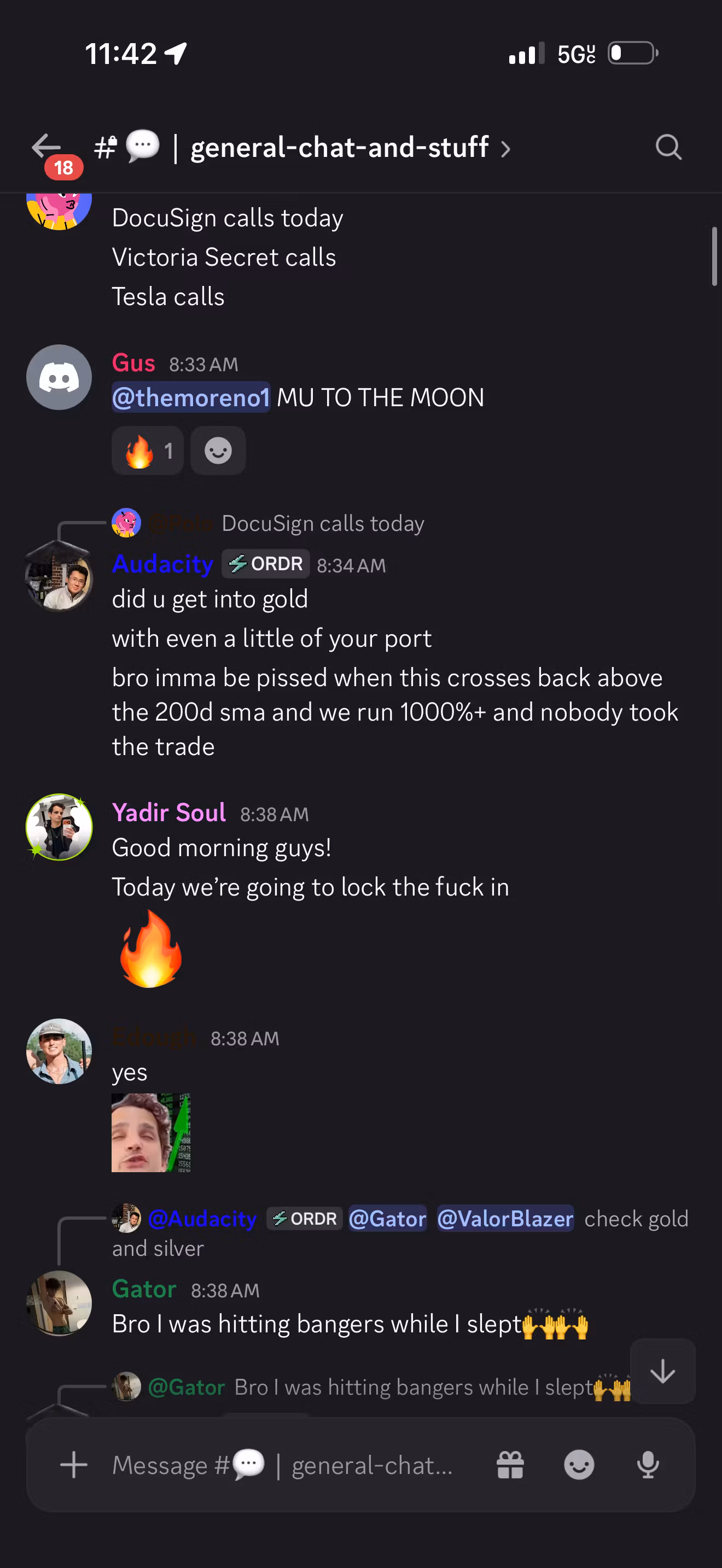The height and width of the screenshot is (1568, 722).
Task: Tap the @themoreno1 mention
Action: point(190,397)
